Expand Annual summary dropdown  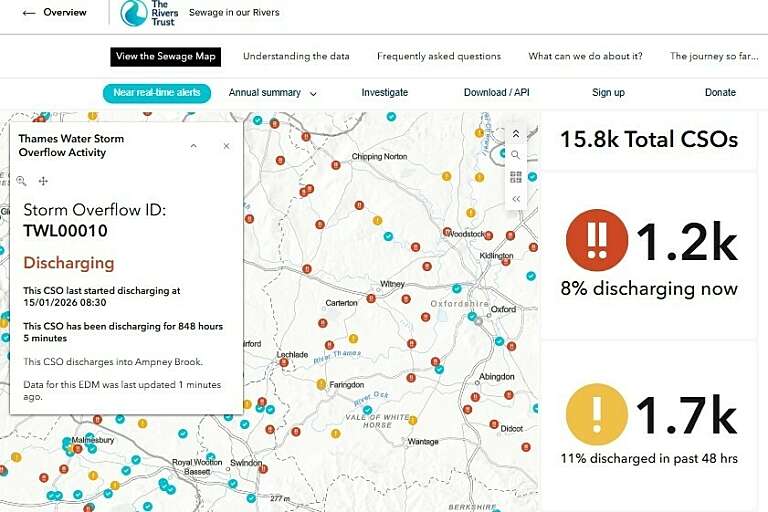coord(272,93)
